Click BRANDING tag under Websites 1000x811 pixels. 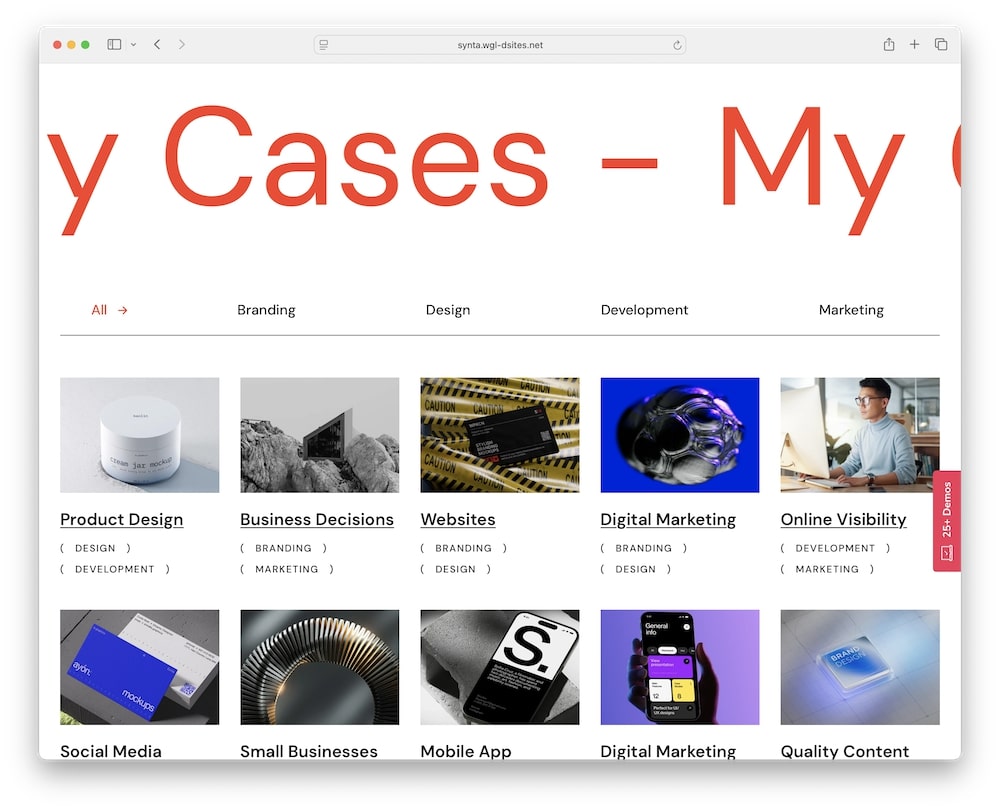point(464,548)
